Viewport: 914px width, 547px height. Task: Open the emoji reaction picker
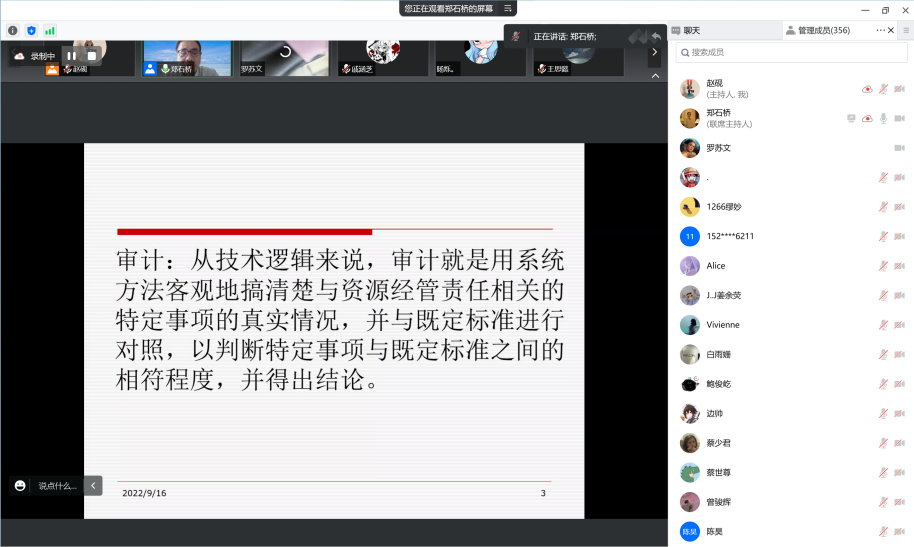(x=20, y=485)
